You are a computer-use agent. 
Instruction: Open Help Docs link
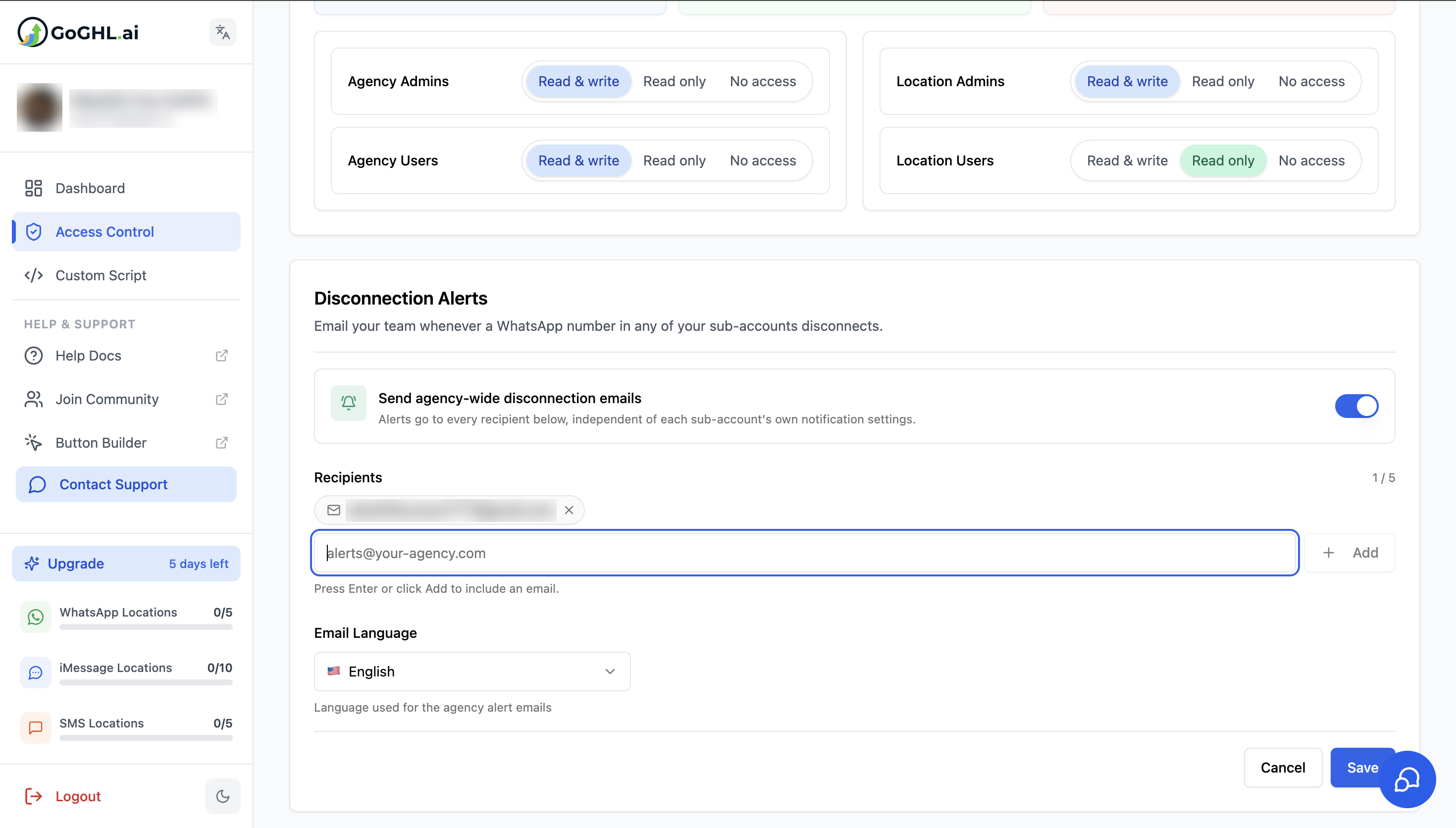point(126,356)
